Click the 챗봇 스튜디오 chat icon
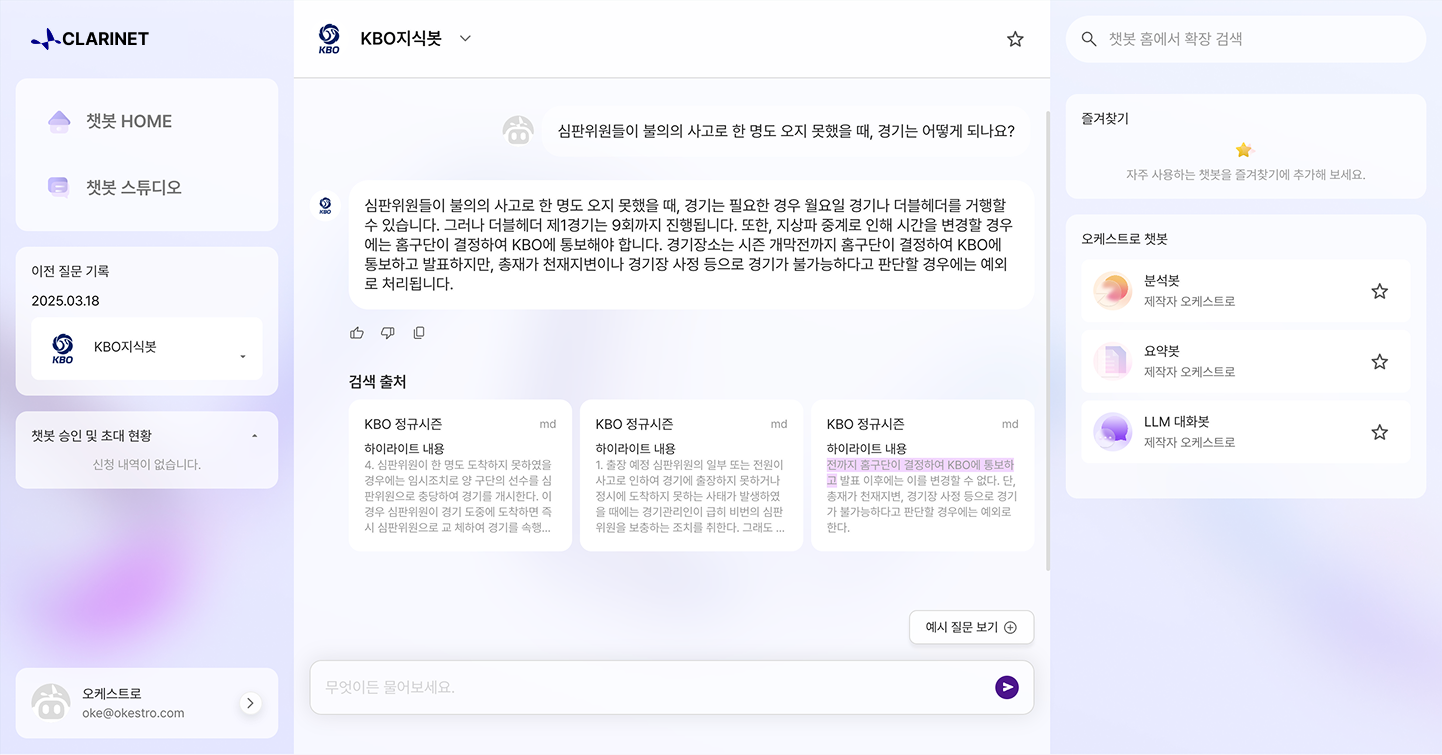The width and height of the screenshot is (1442, 755). (x=59, y=187)
